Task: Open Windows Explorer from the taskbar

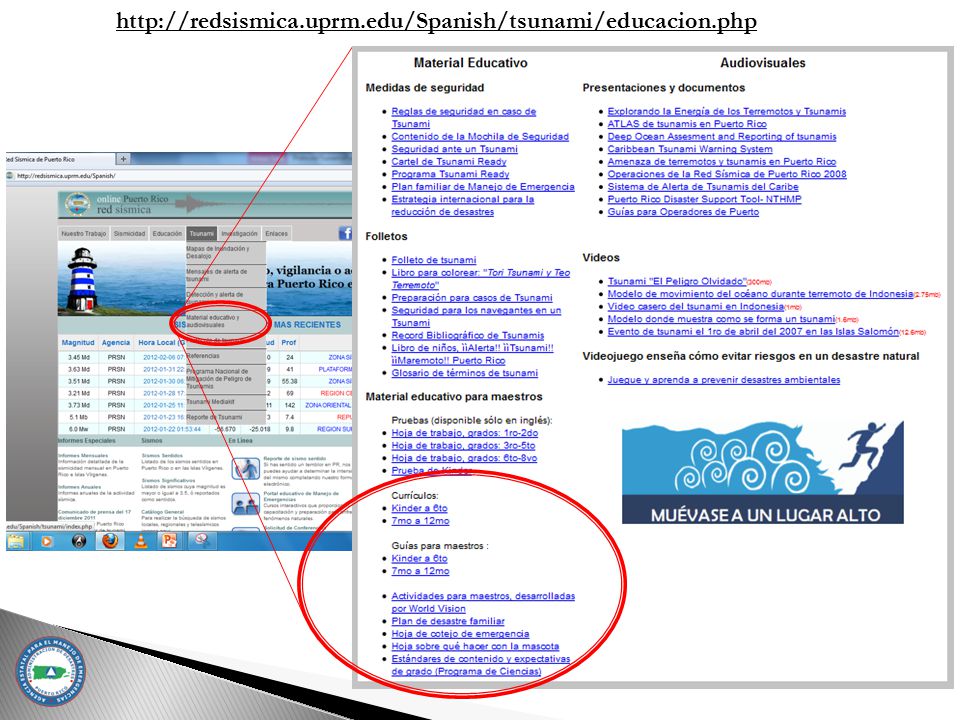Action: (17, 541)
